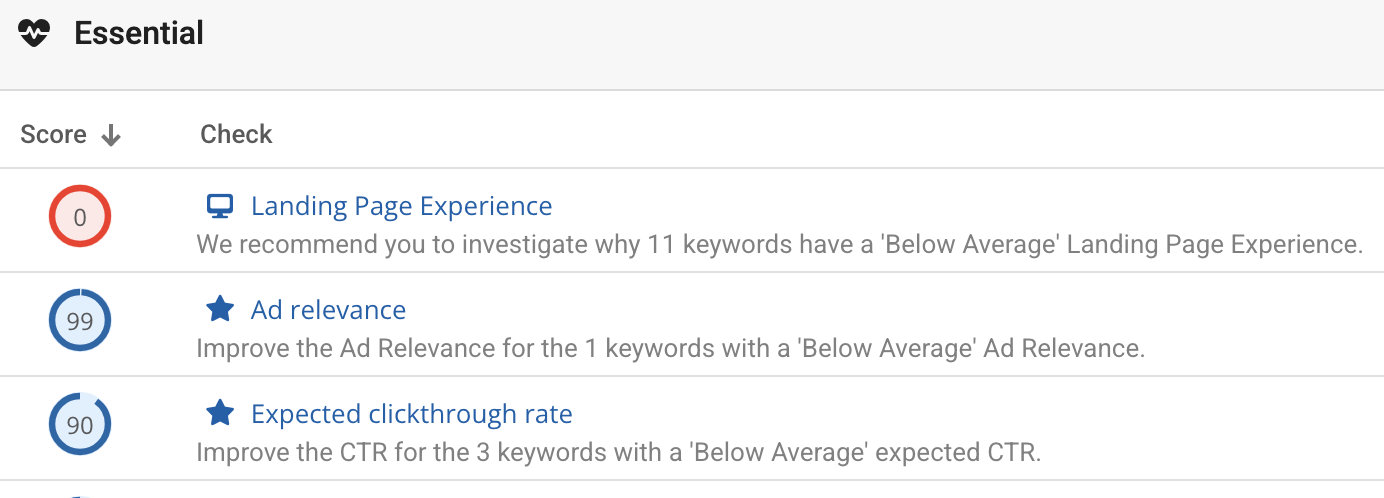
Task: Click the Check column header
Action: (236, 134)
